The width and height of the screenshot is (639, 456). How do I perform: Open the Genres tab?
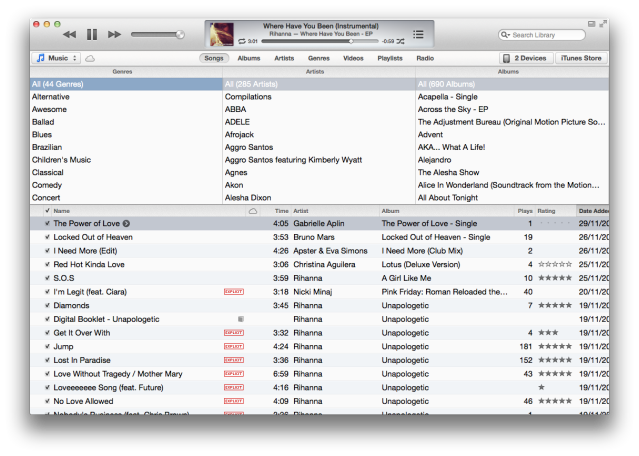click(319, 58)
